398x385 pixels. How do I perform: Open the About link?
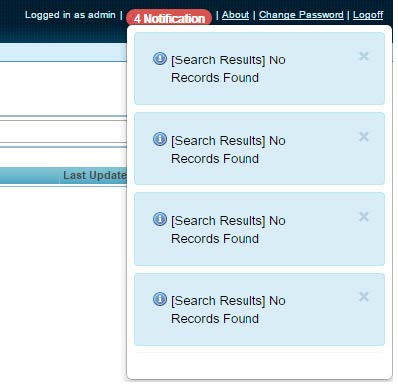[x=235, y=15]
